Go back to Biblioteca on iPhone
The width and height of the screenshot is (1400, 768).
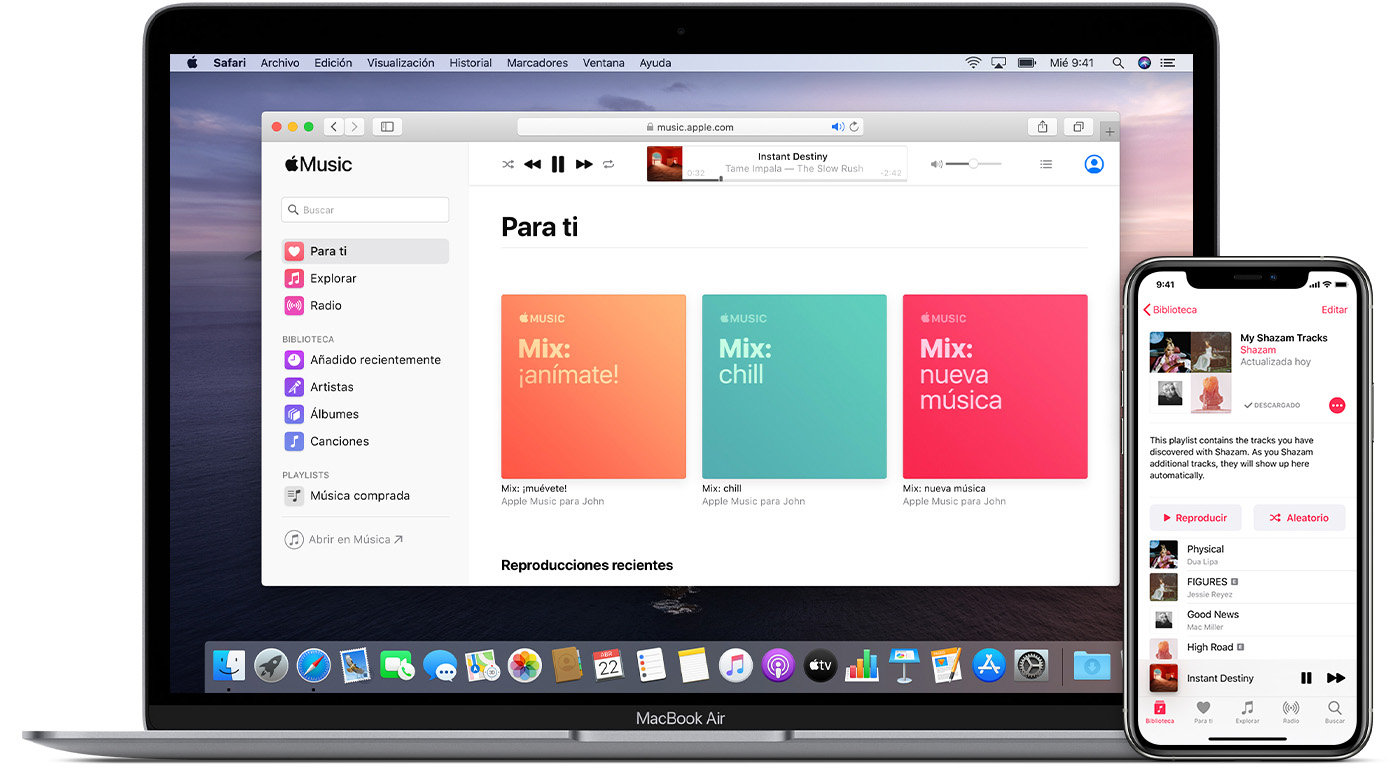pos(1170,310)
